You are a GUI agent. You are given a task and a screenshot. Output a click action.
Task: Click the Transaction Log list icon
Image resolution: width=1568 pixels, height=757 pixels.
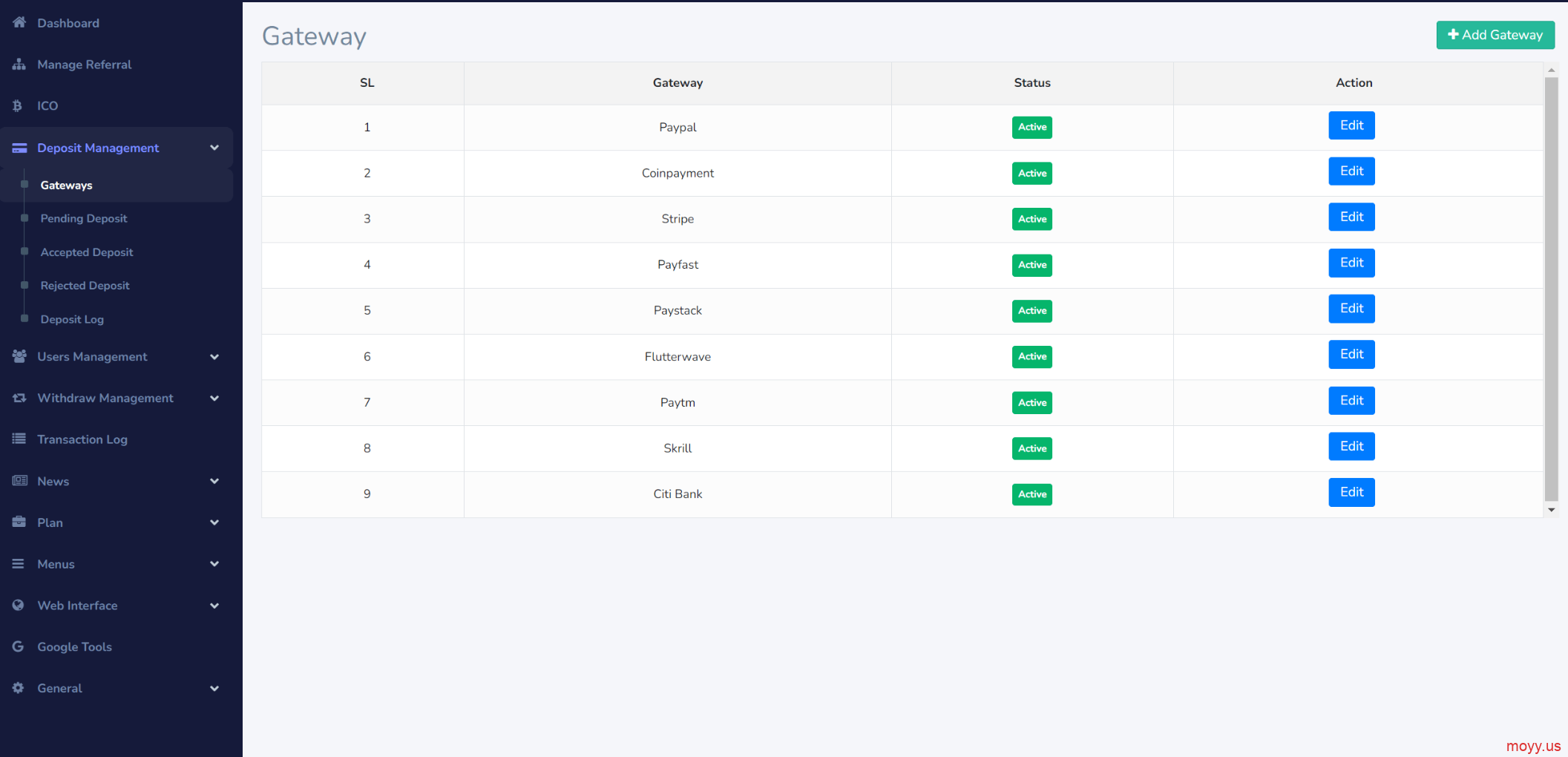19,439
